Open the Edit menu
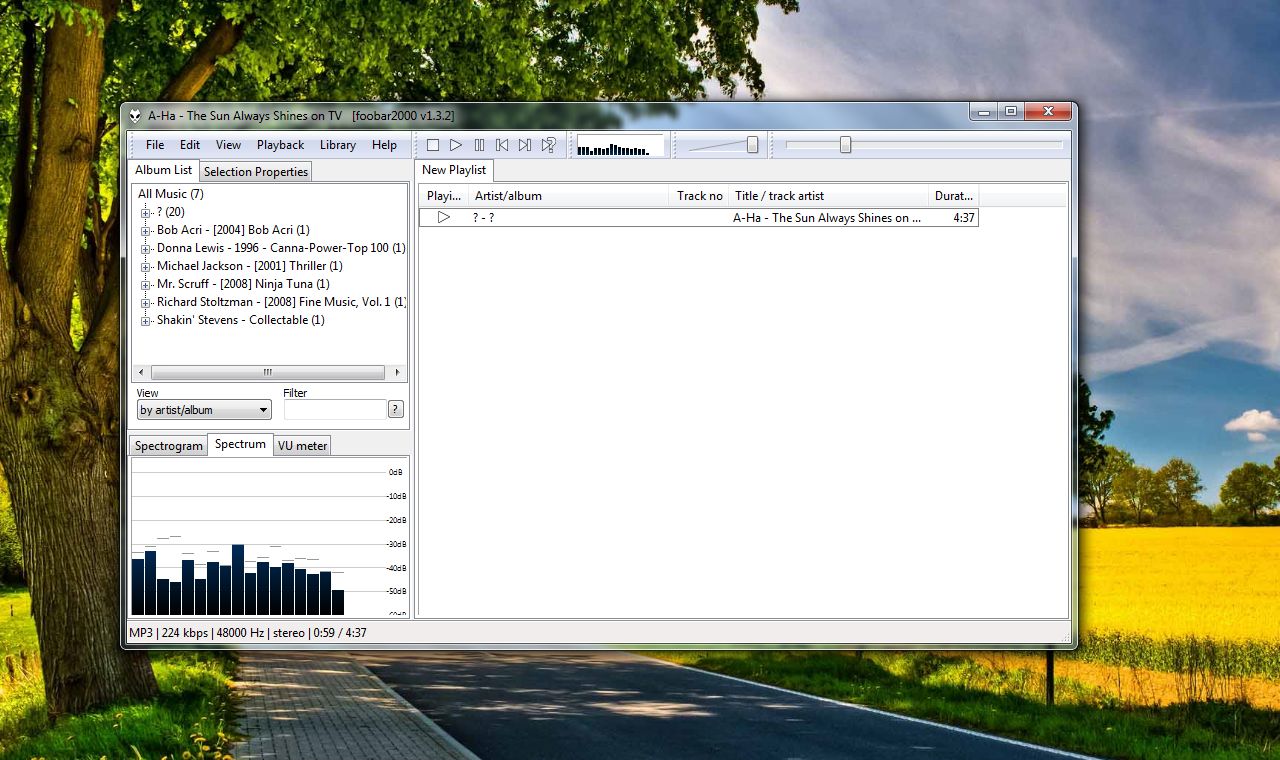This screenshot has height=760, width=1280. click(x=190, y=145)
